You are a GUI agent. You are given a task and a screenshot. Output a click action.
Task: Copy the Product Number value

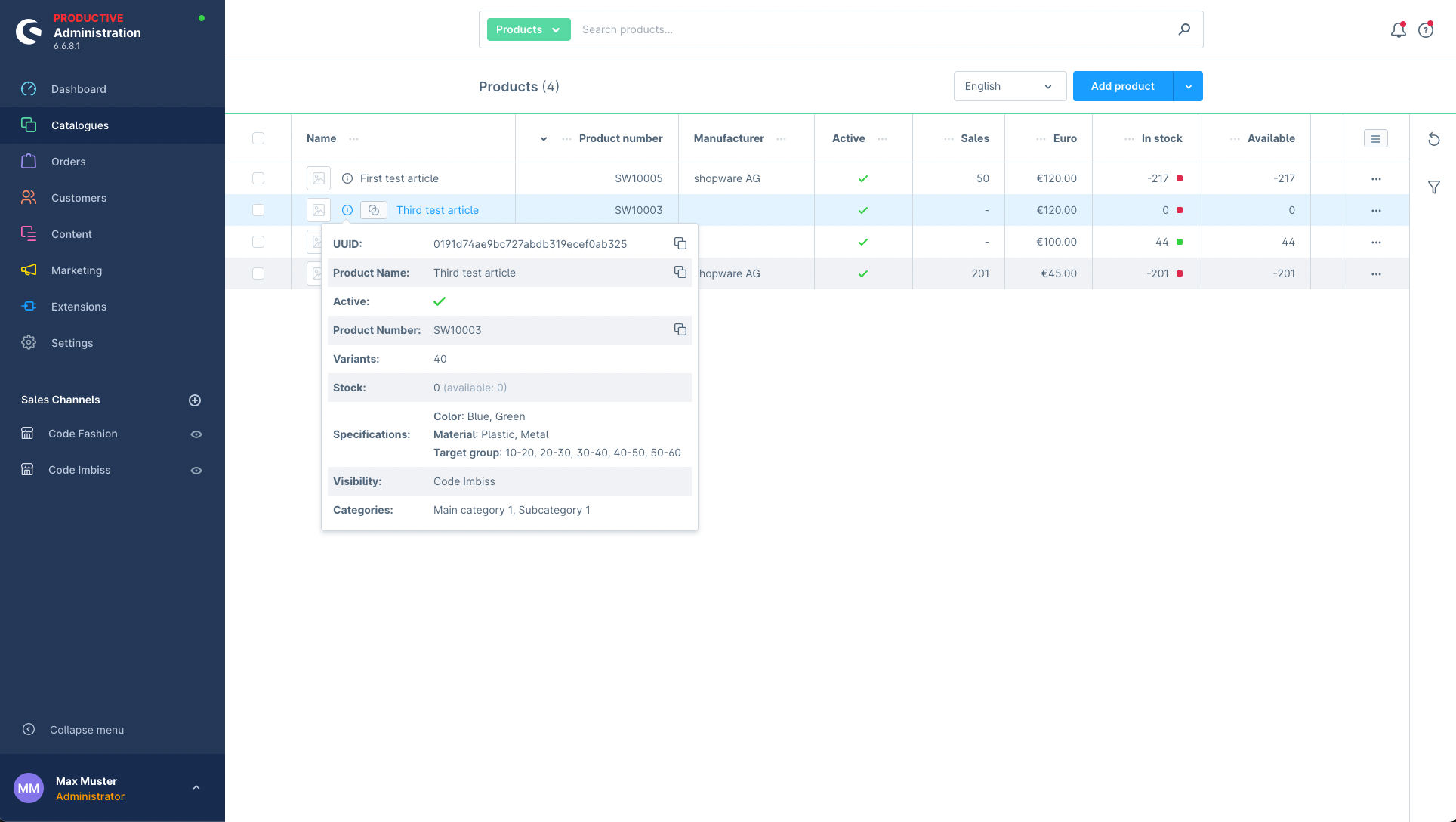point(680,329)
